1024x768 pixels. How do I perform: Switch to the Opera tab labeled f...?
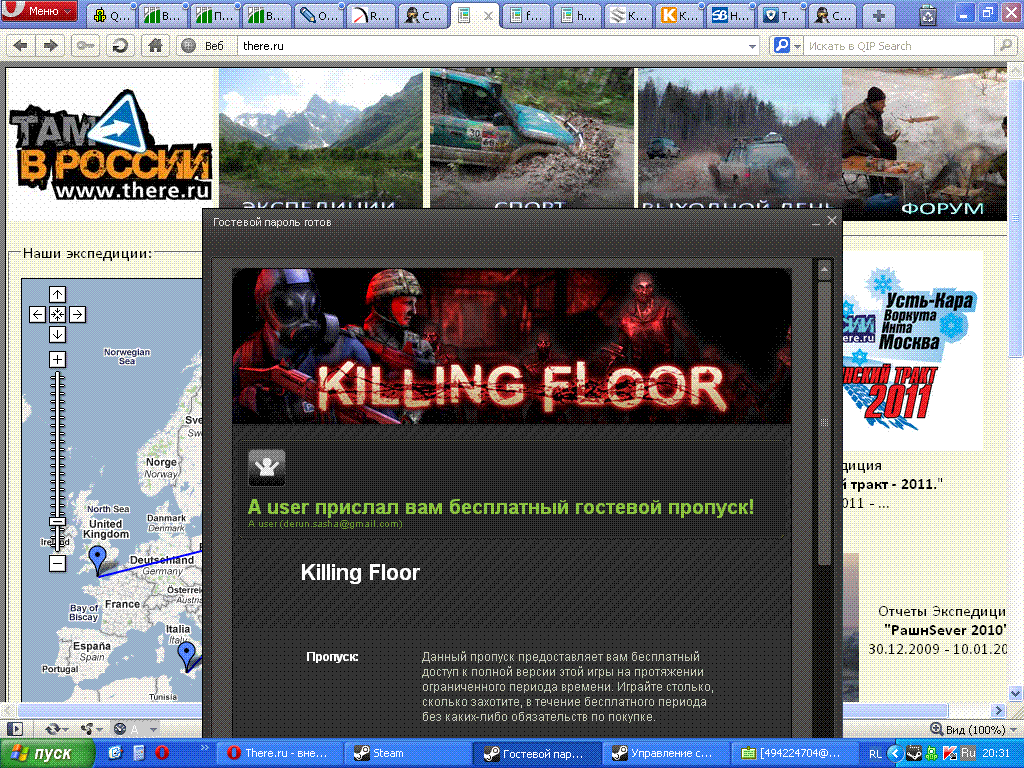526,16
